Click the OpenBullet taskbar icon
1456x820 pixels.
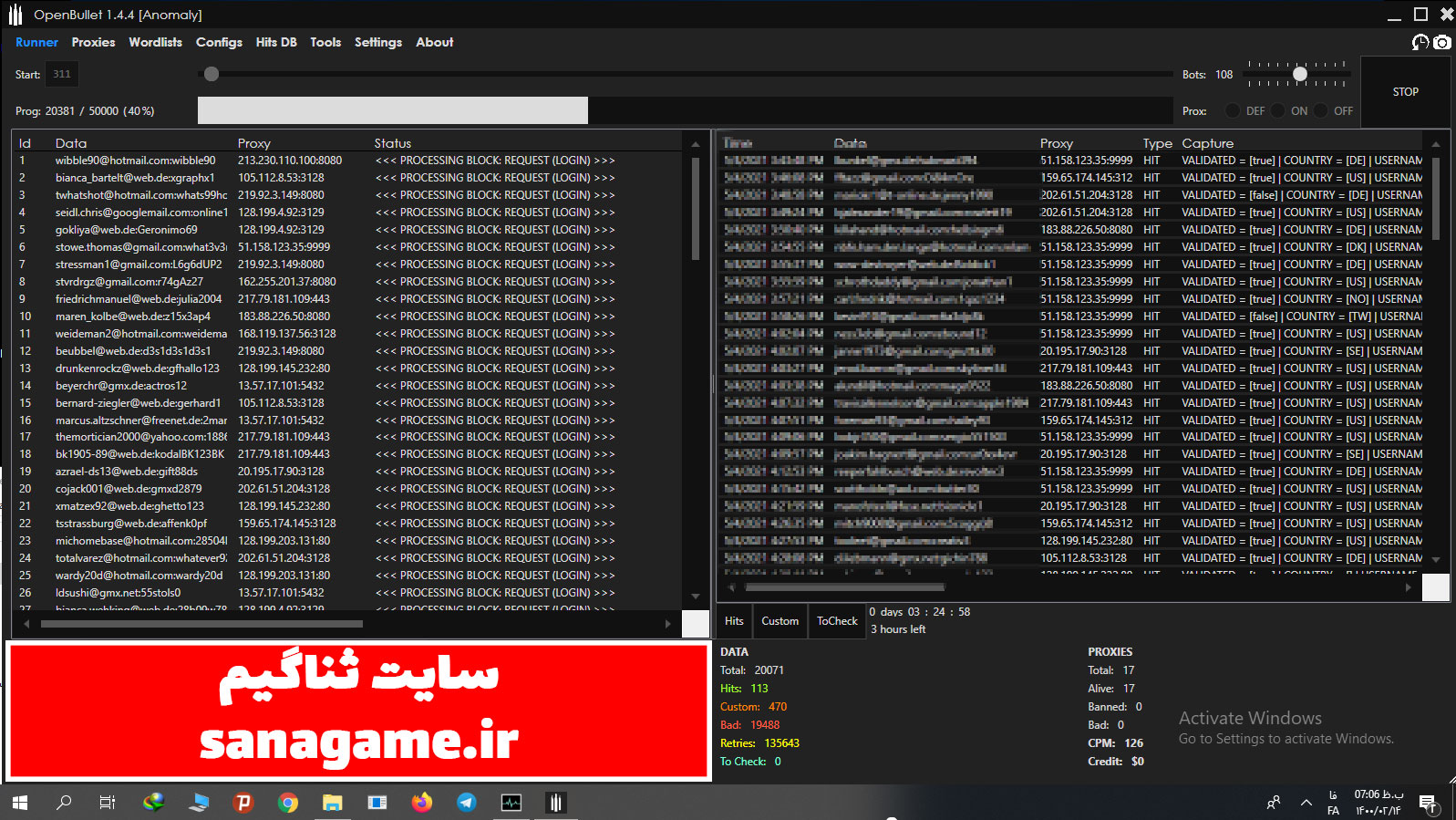(x=555, y=803)
